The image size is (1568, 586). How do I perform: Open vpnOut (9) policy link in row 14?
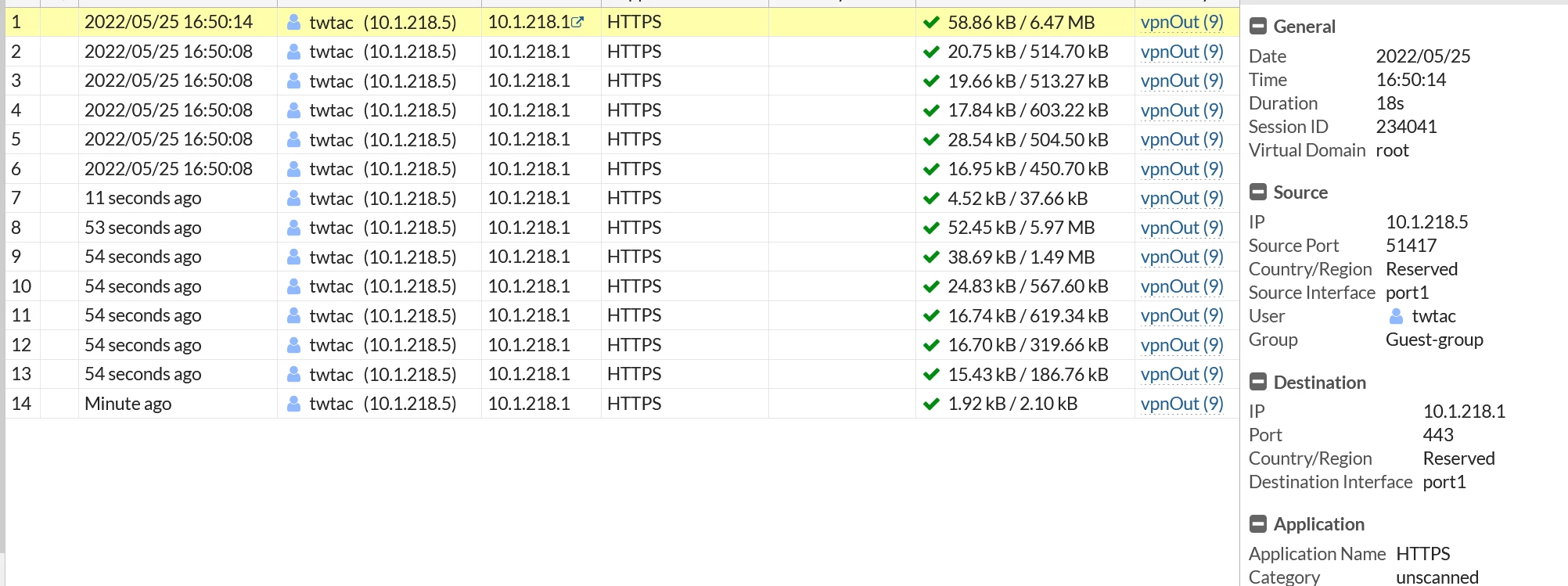coord(1181,404)
